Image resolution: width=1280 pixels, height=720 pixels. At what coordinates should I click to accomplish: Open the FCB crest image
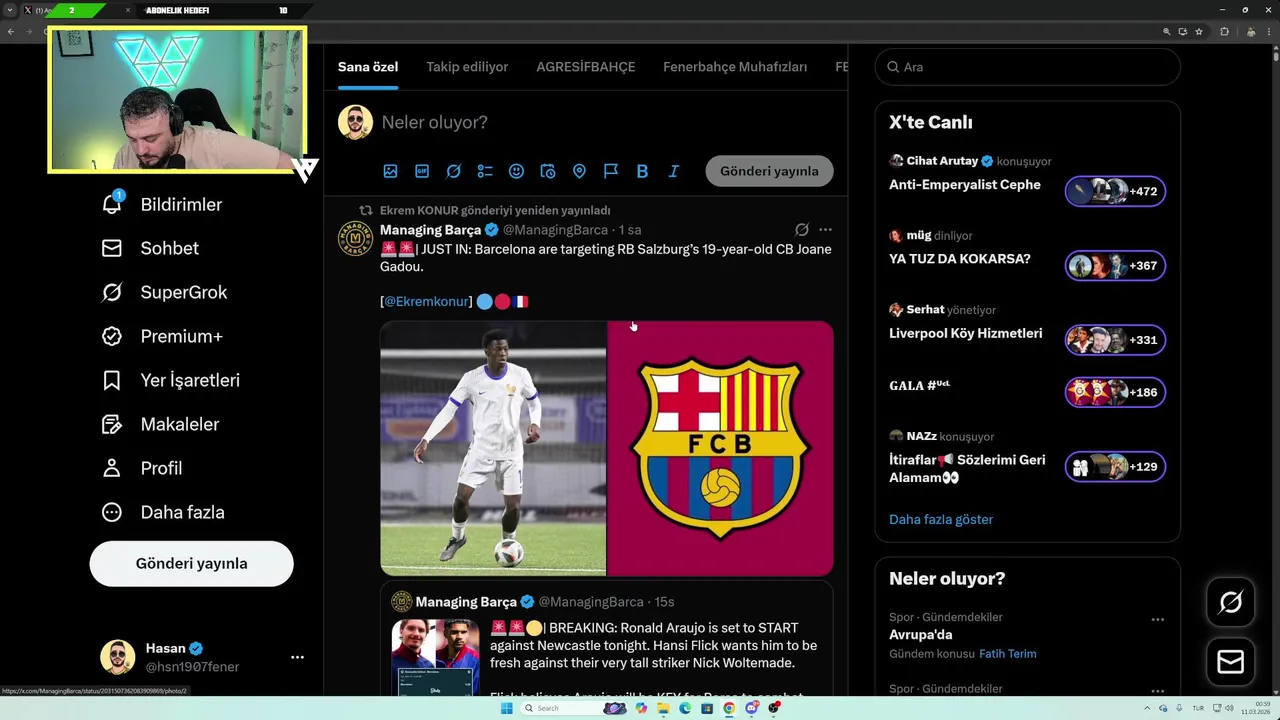click(720, 448)
